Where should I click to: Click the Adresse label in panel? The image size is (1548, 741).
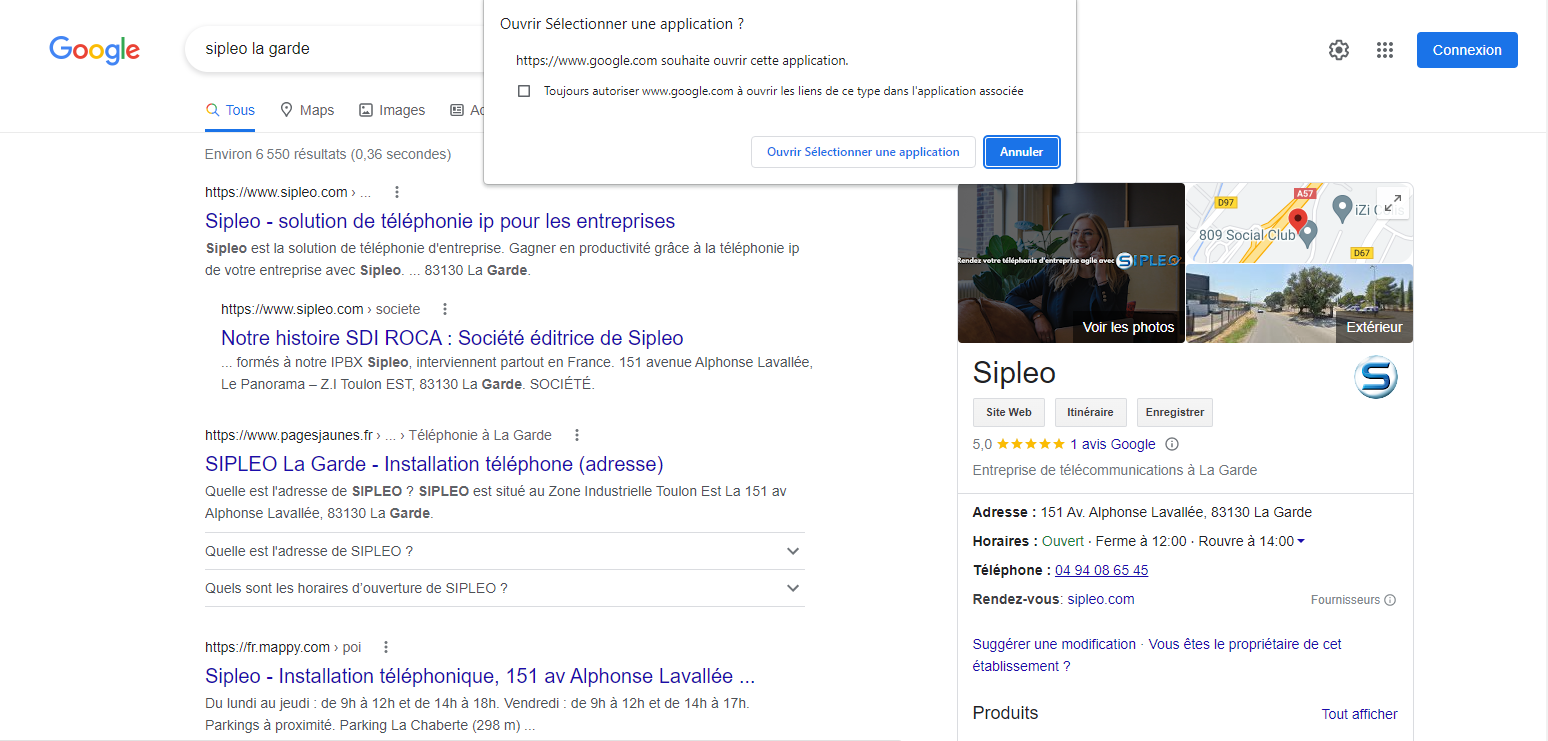click(x=1004, y=512)
